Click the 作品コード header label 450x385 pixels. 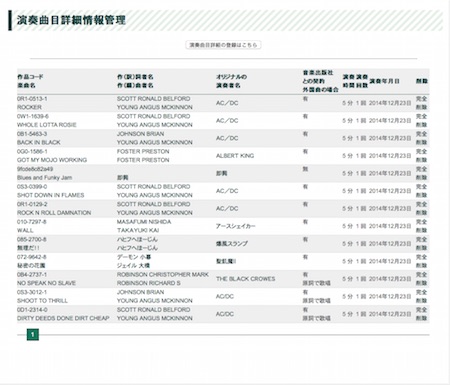(x=30, y=77)
